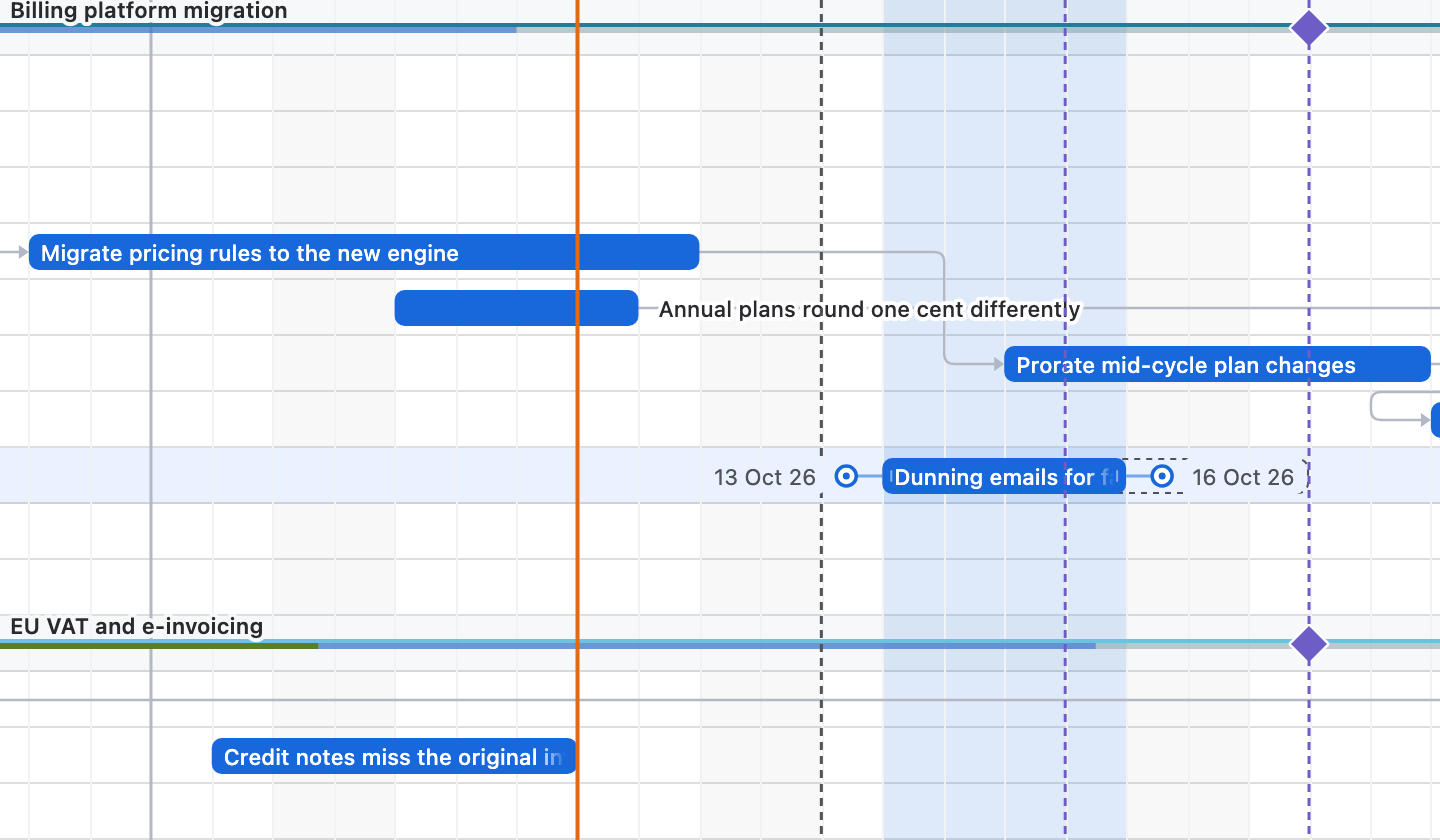Click the Annual plans round one cent differently label
Screen dimensions: 1440x840
869,309
